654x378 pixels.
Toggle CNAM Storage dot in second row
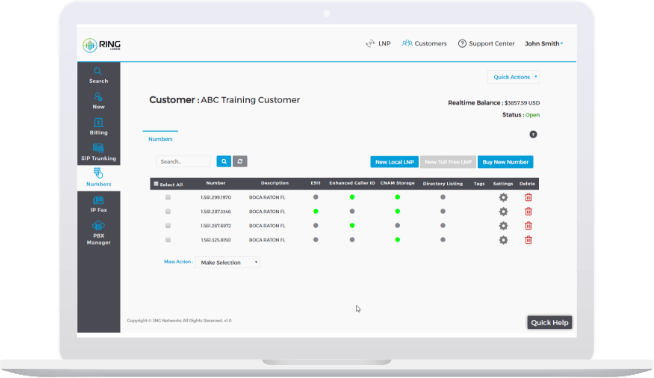tap(397, 212)
